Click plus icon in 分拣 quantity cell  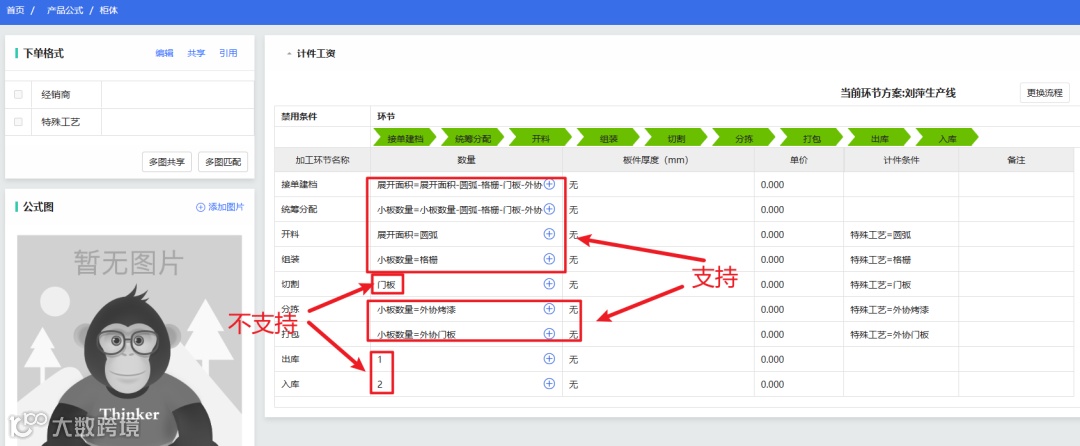click(549, 308)
